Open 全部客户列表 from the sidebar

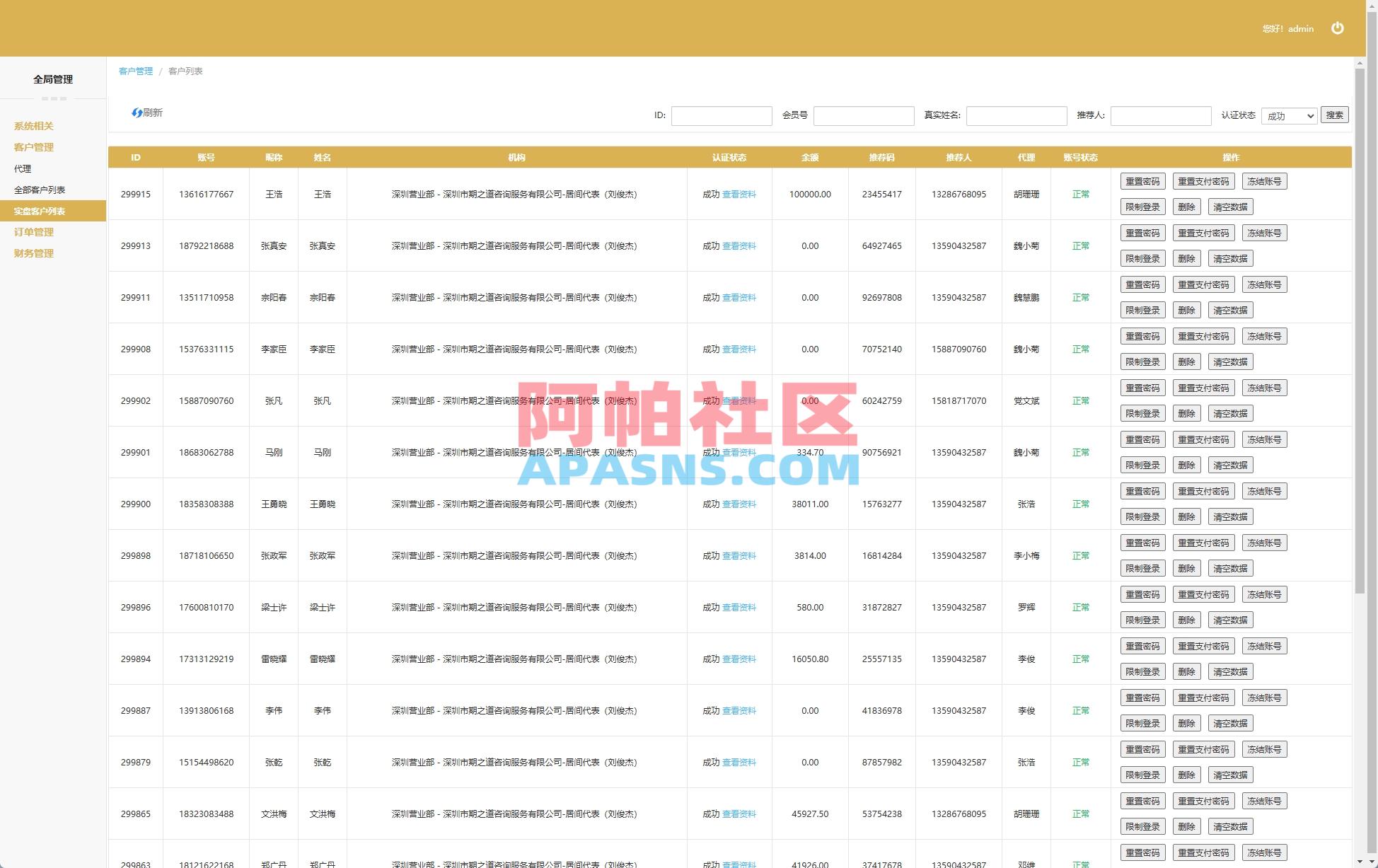40,190
